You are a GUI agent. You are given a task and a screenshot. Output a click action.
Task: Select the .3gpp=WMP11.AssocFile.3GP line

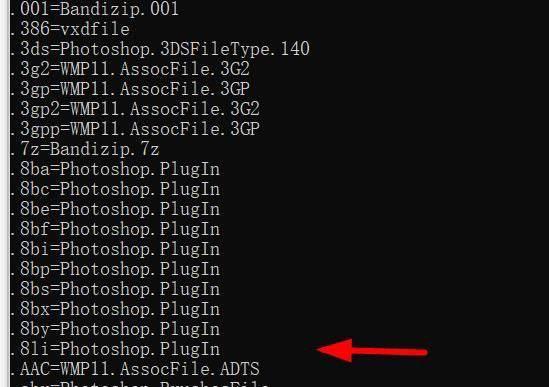pyautogui.click(x=135, y=129)
